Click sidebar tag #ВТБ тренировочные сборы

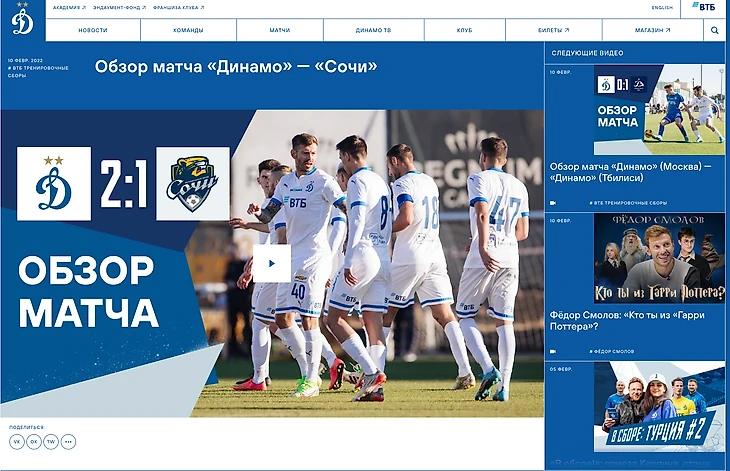628,203
